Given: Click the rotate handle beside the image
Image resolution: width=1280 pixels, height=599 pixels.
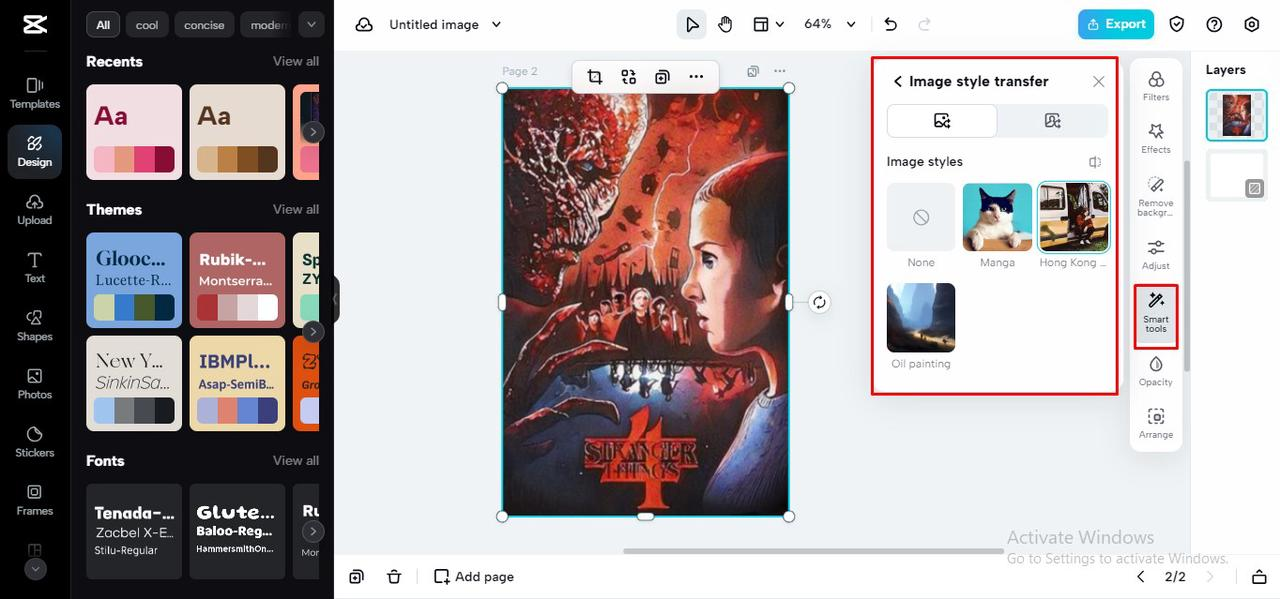Looking at the screenshot, I should point(819,302).
